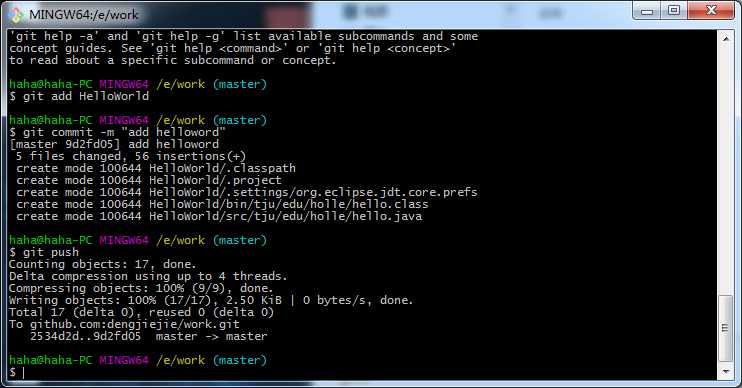Close the MINGW64 terminal window

(711, 10)
